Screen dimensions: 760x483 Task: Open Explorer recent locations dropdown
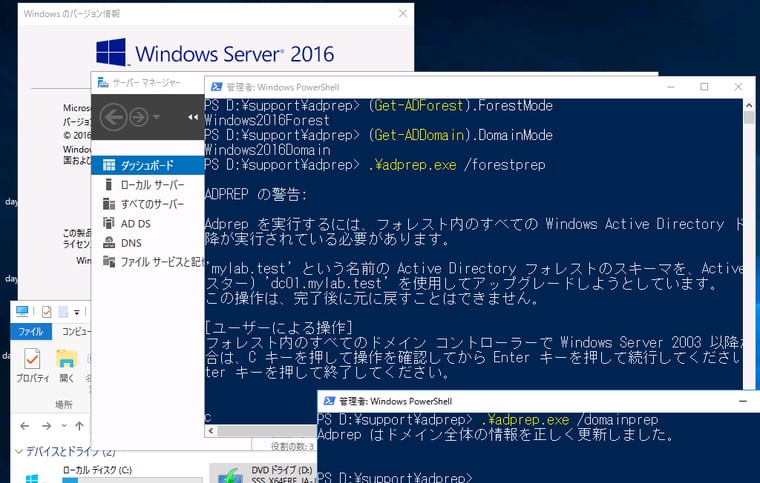coord(64,426)
